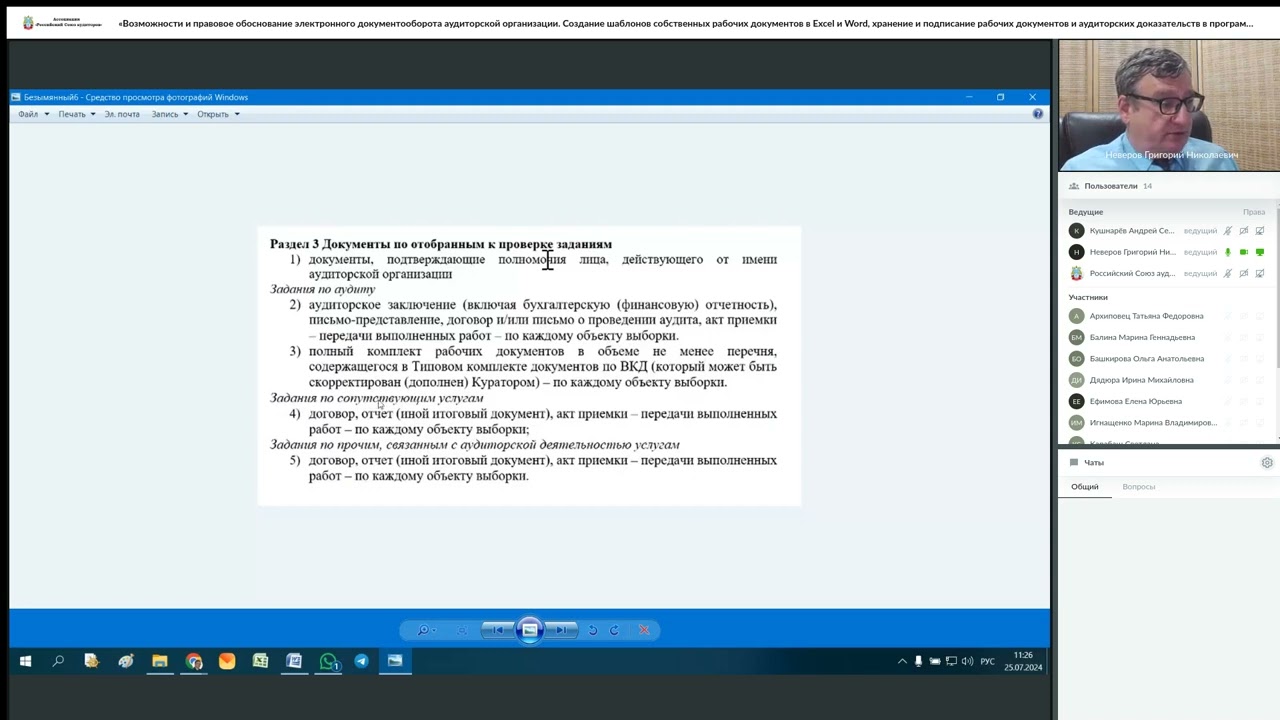Image resolution: width=1280 pixels, height=720 pixels.
Task: Click the Российский Союз аудиторов avatar logo
Action: [1076, 273]
